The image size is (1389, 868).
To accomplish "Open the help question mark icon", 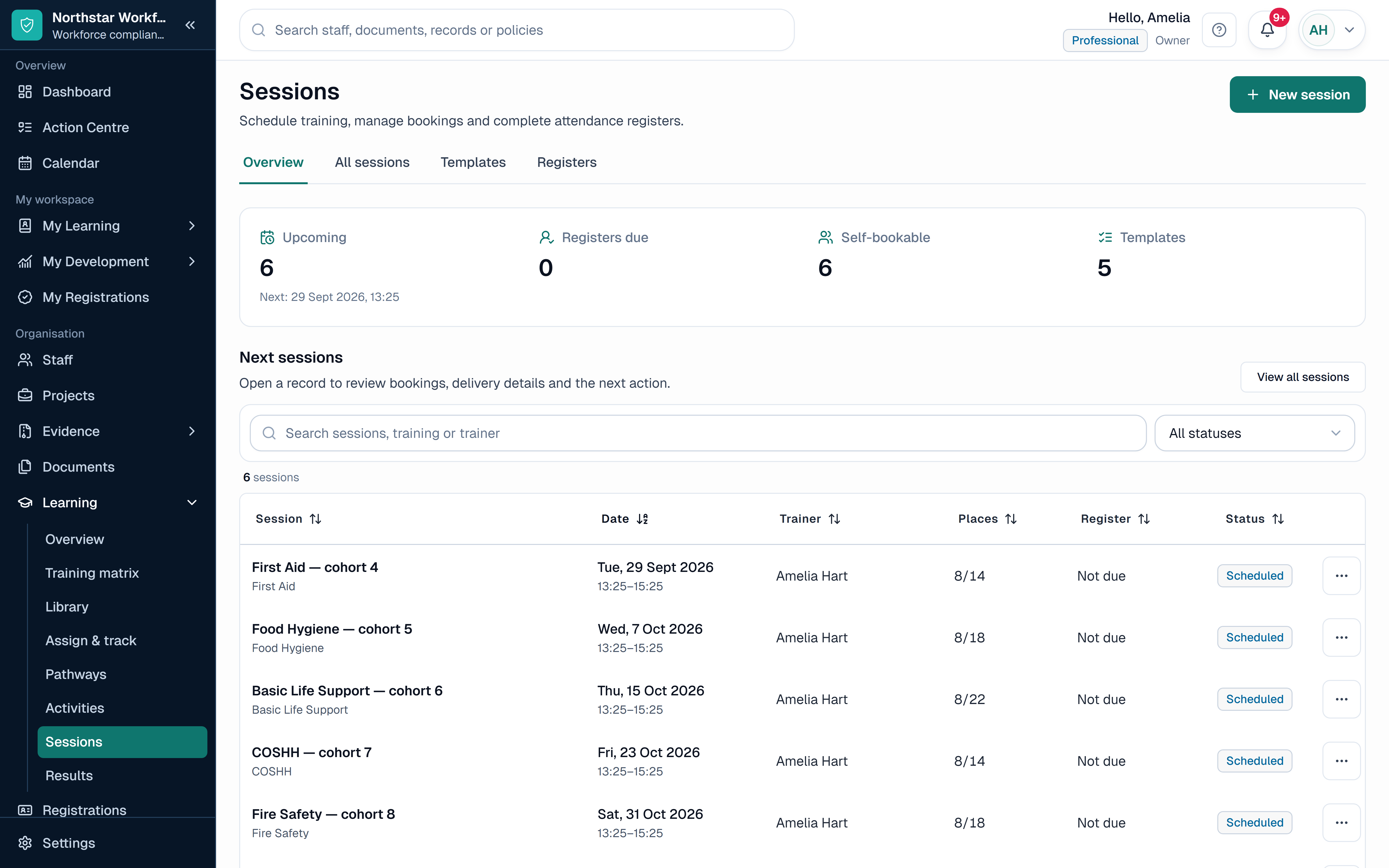I will click(1219, 30).
